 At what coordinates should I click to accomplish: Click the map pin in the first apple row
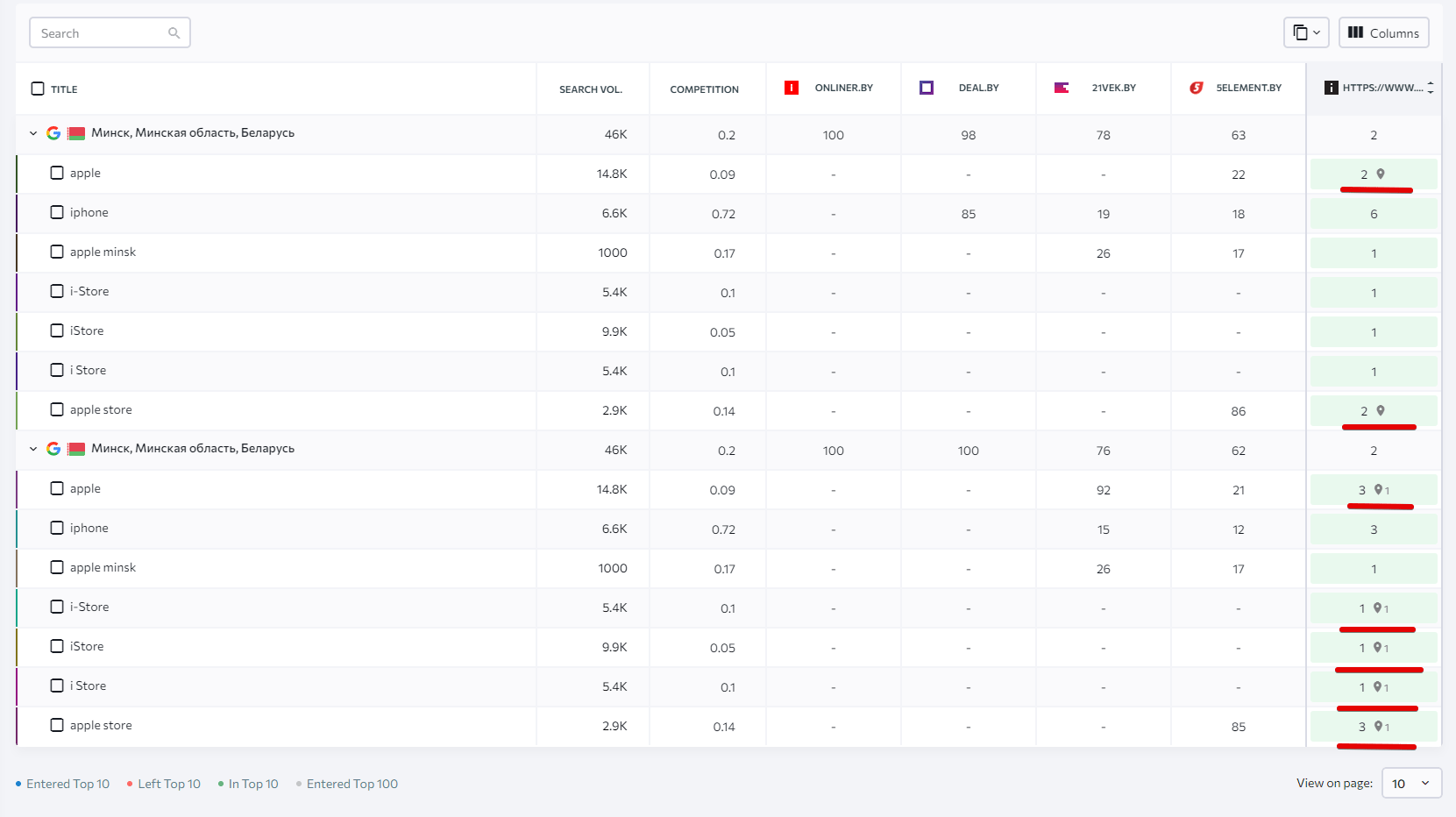click(x=1381, y=174)
